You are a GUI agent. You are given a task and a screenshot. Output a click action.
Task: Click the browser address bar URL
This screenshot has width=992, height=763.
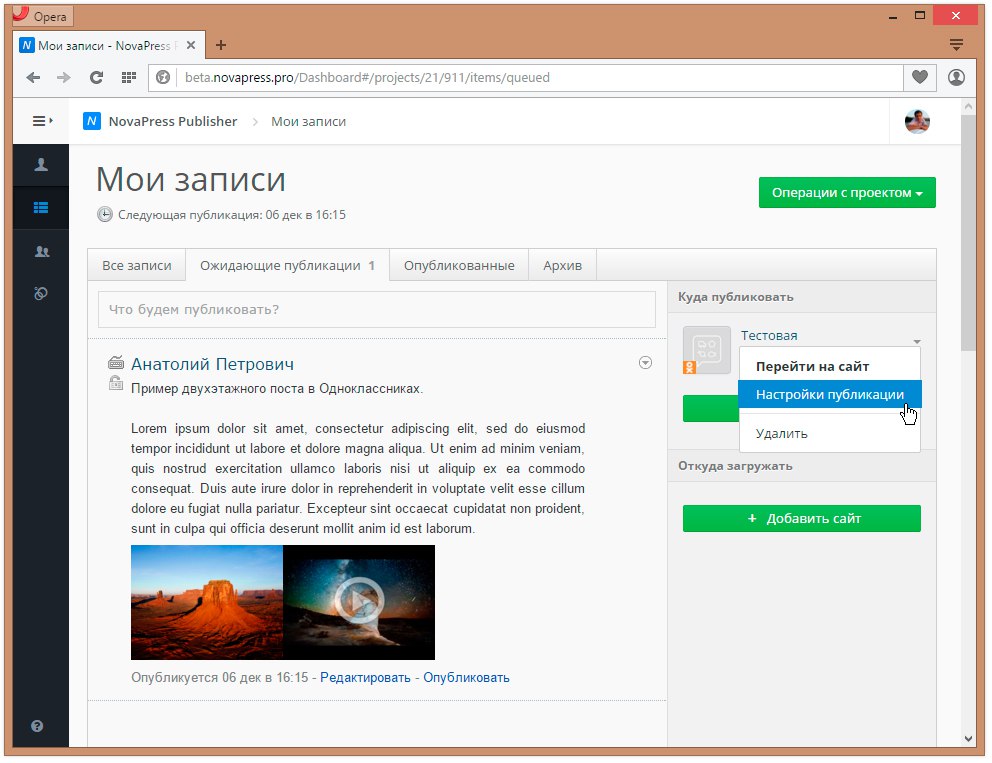[x=367, y=78]
